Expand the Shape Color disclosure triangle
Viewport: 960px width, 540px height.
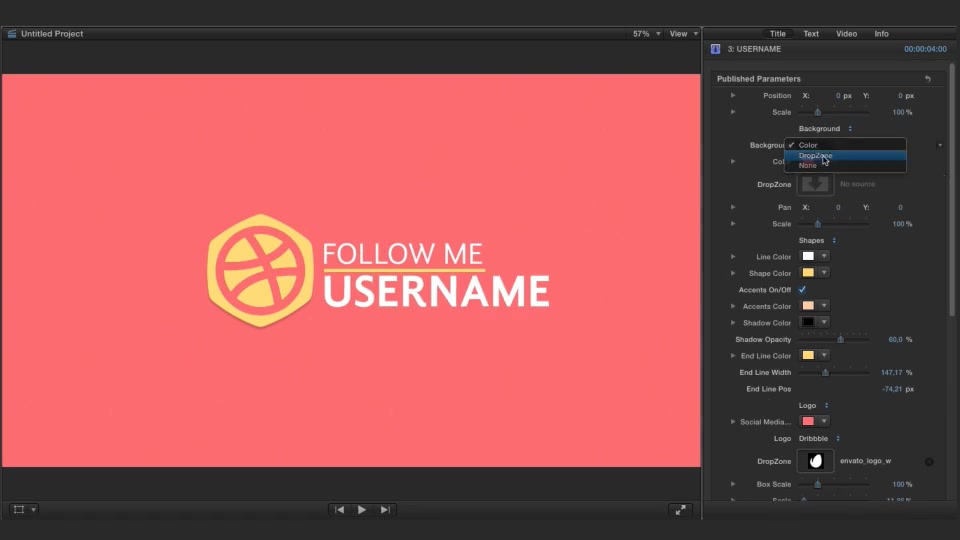click(x=733, y=273)
